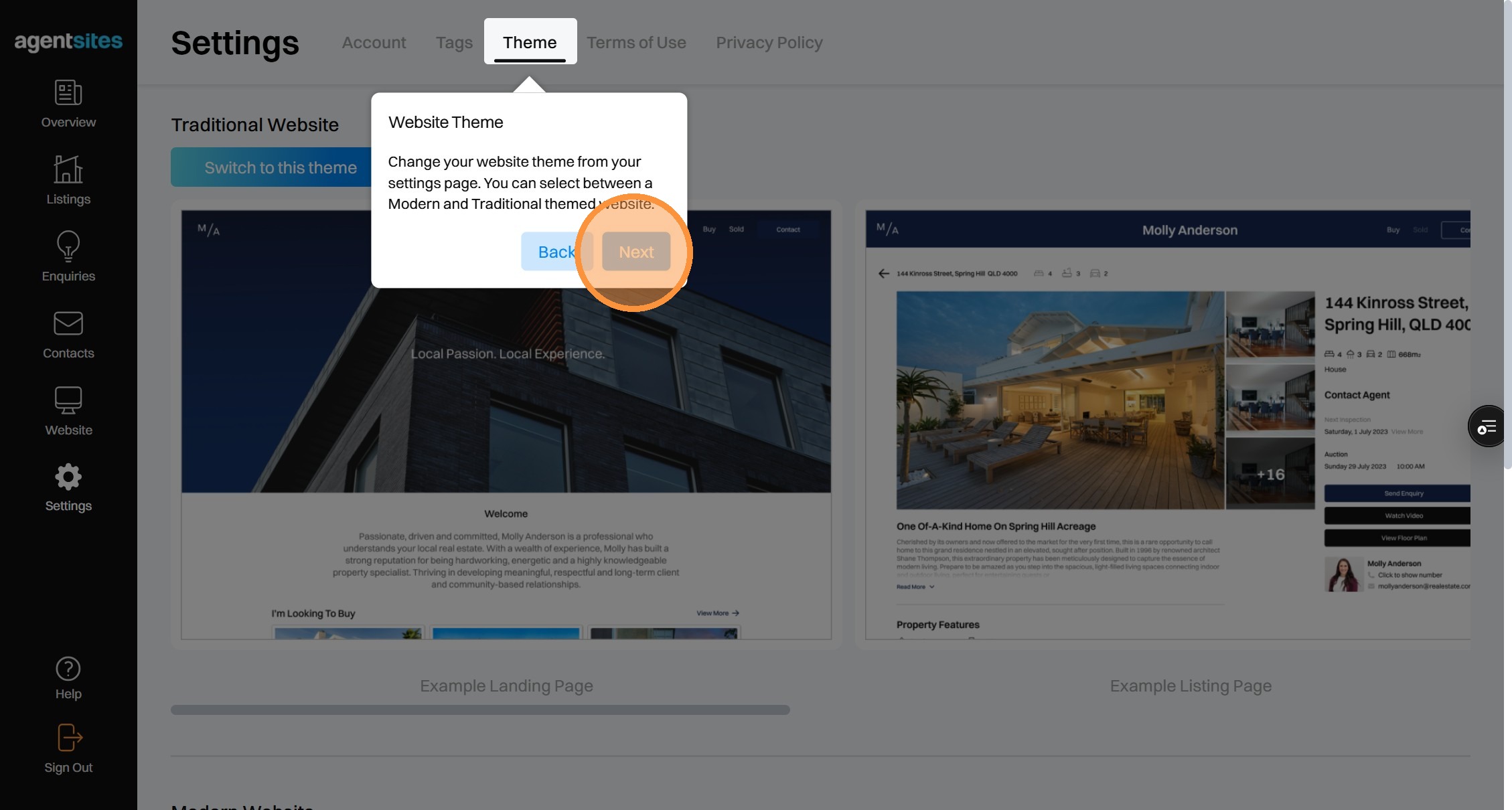1512x810 pixels.
Task: Click the Example Listing Page preview thumbnail
Action: [1167, 424]
